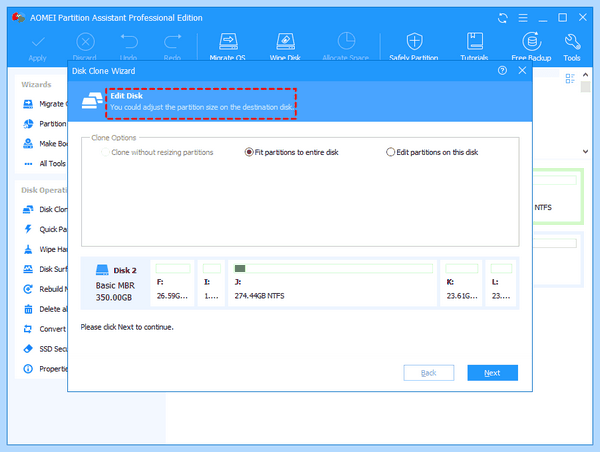Screen dimensions: 600x452
Task: Click the Next button
Action: (x=492, y=373)
